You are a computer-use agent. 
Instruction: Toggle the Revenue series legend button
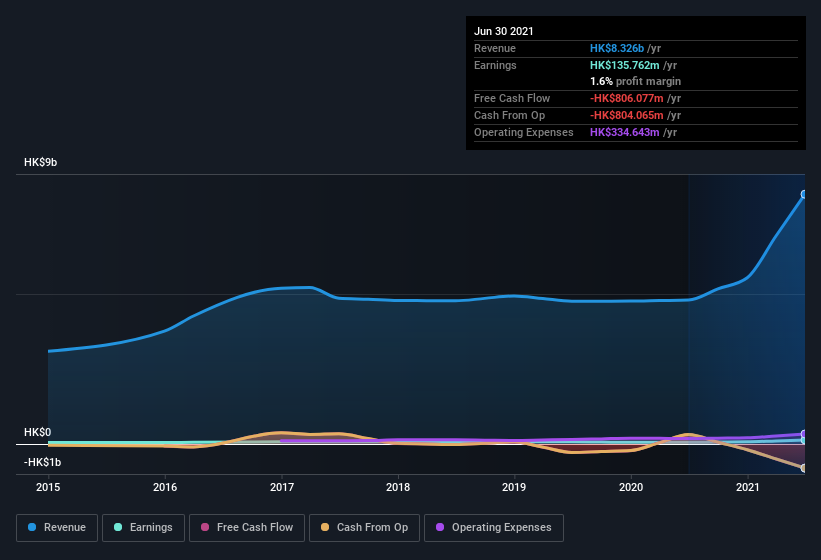coord(57,528)
